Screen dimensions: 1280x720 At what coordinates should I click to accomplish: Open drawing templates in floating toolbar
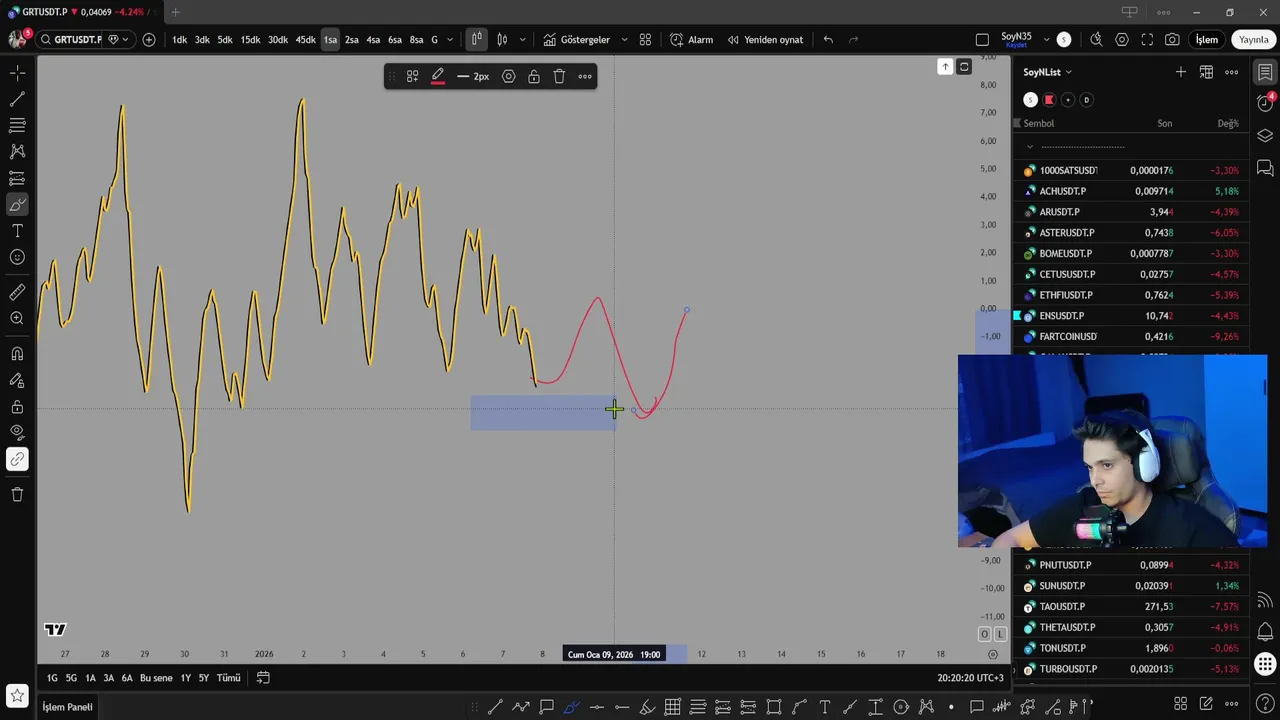(412, 76)
